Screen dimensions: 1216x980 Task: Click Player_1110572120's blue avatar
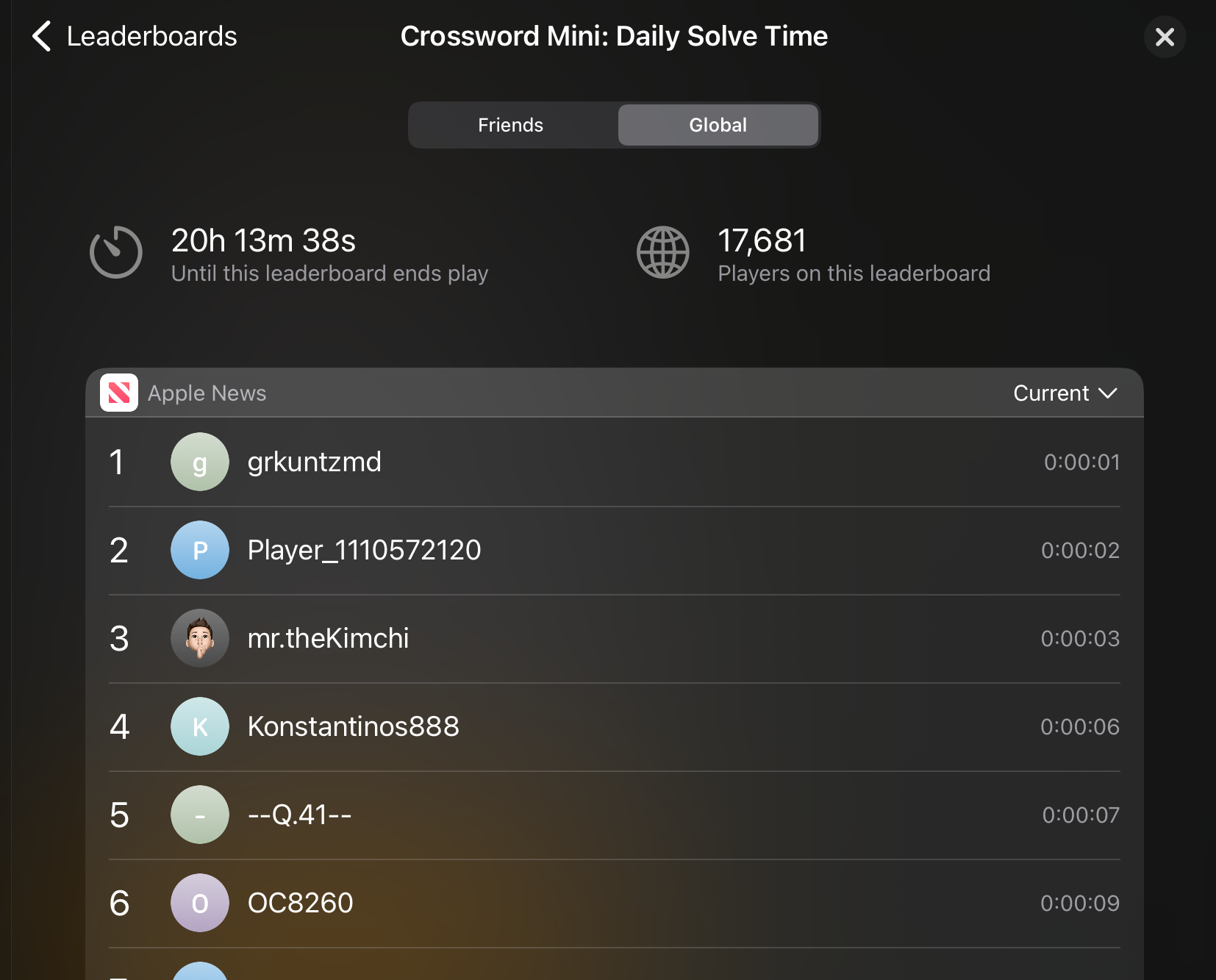199,550
